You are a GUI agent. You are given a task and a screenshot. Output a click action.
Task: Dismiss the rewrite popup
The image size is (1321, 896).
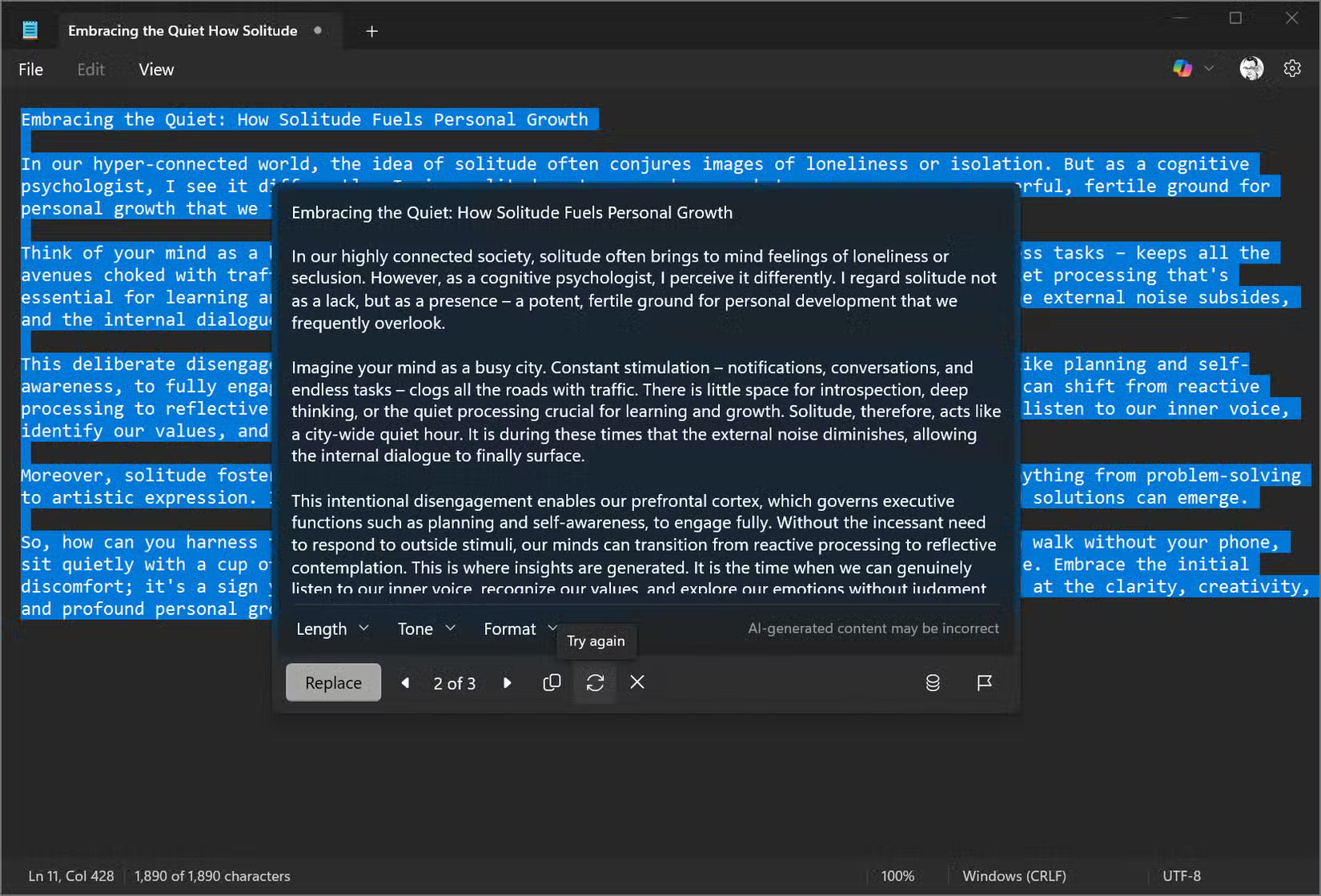tap(637, 682)
